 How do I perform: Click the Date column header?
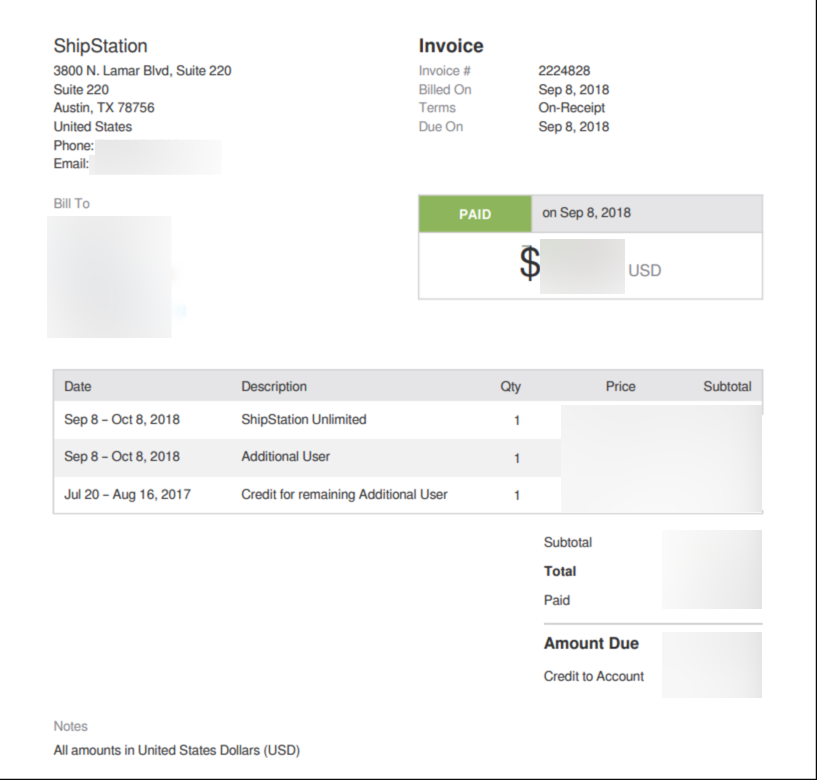(x=77, y=386)
